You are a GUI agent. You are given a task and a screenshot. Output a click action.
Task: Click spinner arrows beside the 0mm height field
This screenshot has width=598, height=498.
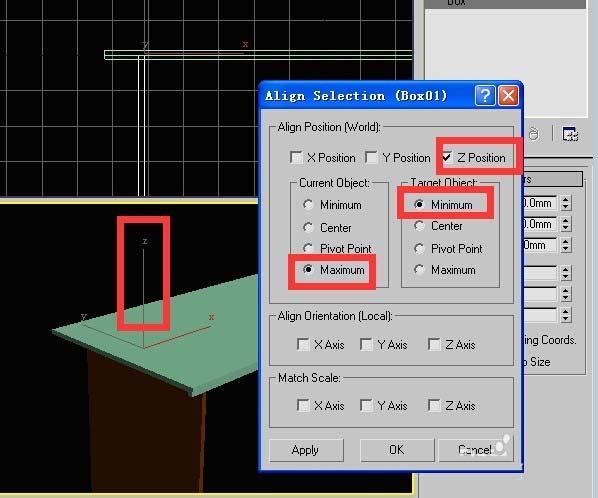click(x=566, y=245)
